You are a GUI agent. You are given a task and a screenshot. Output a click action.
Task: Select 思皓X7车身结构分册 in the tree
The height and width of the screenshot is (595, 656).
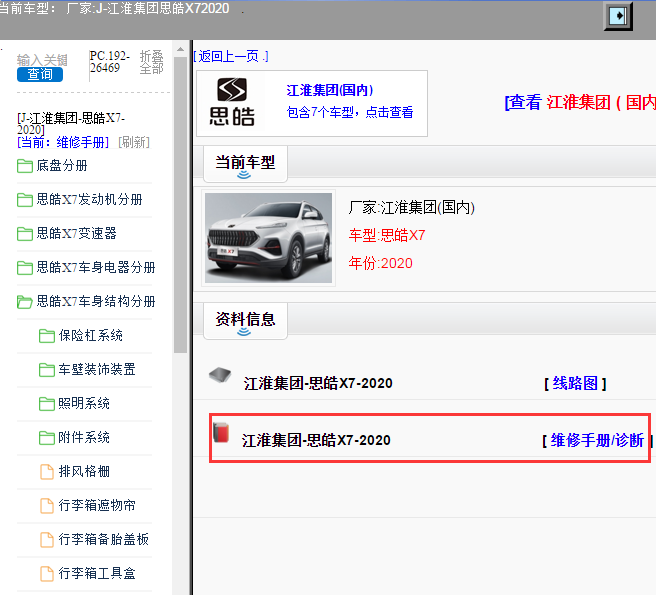96,301
